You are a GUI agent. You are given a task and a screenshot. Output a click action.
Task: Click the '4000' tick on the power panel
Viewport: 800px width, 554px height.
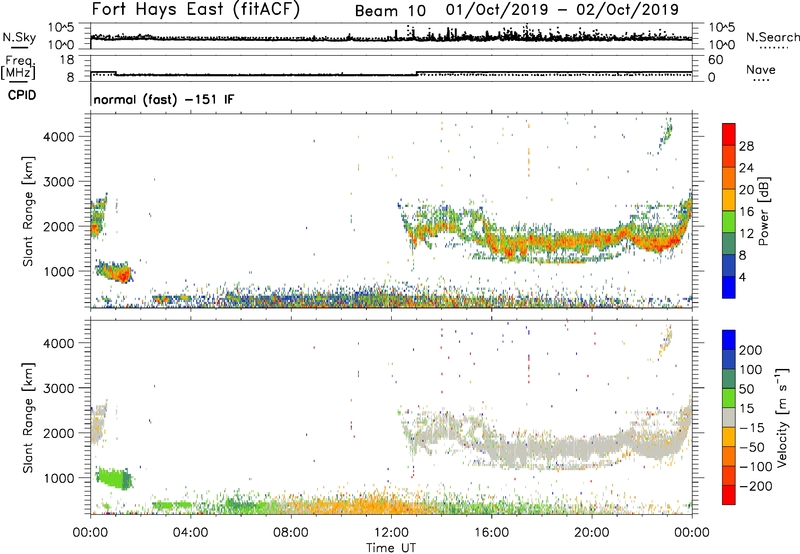58,137
